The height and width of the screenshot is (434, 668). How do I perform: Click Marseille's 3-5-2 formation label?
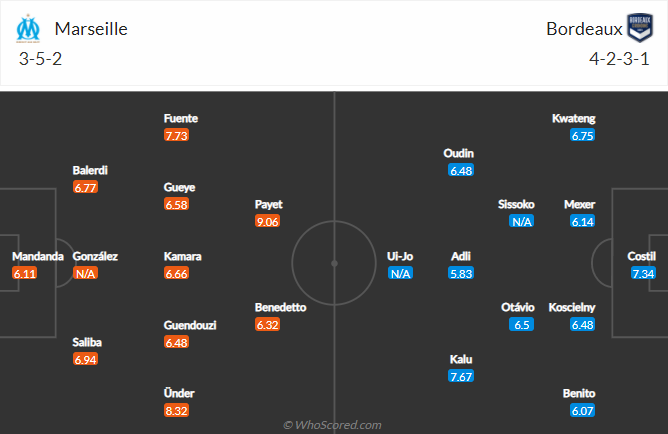[40, 58]
